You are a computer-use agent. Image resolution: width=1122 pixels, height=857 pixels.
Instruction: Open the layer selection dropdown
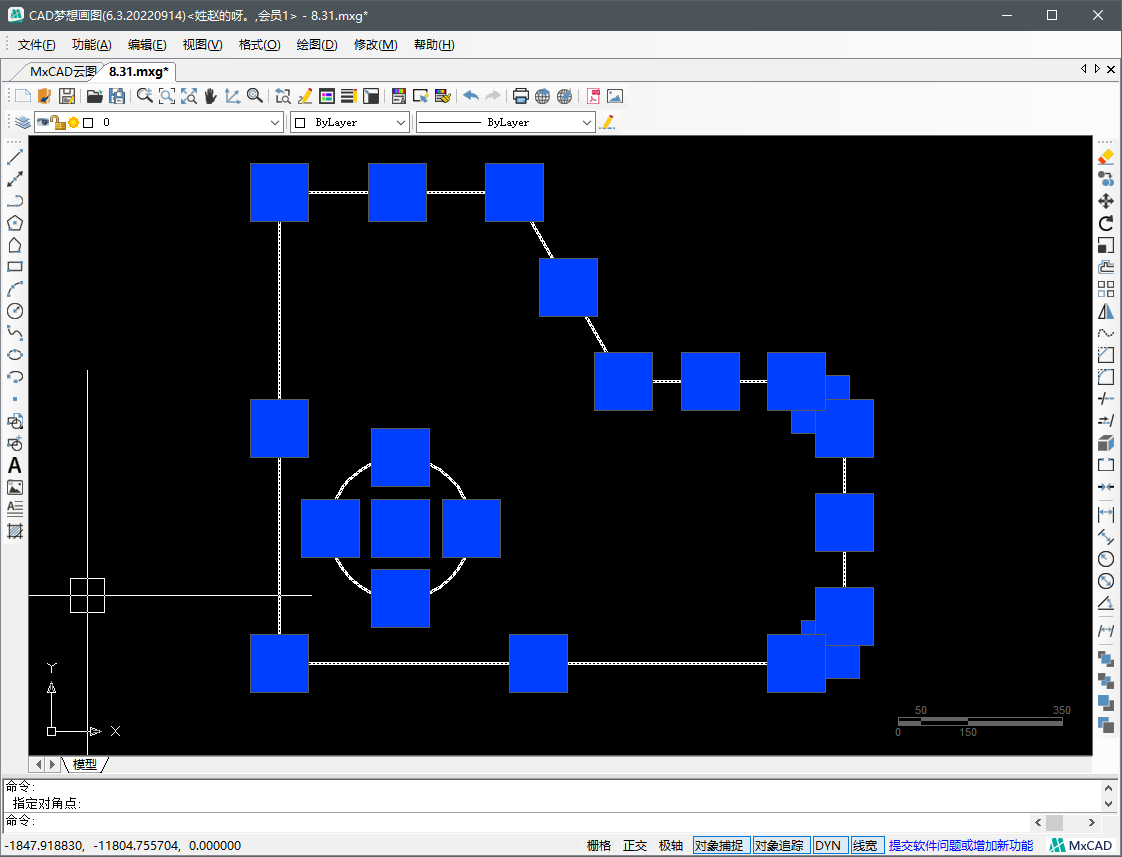(275, 122)
